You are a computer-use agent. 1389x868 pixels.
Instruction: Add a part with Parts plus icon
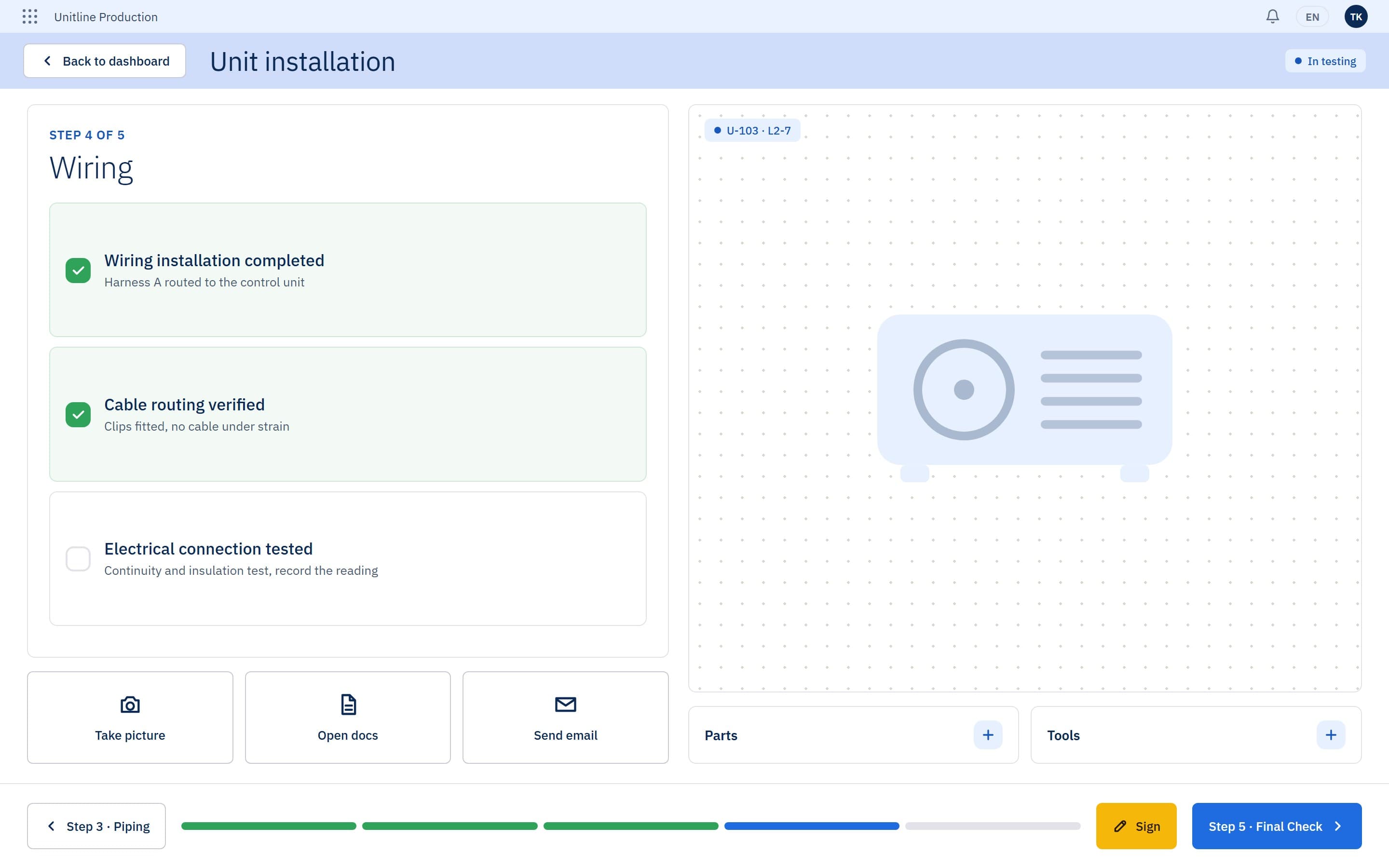coord(988,735)
